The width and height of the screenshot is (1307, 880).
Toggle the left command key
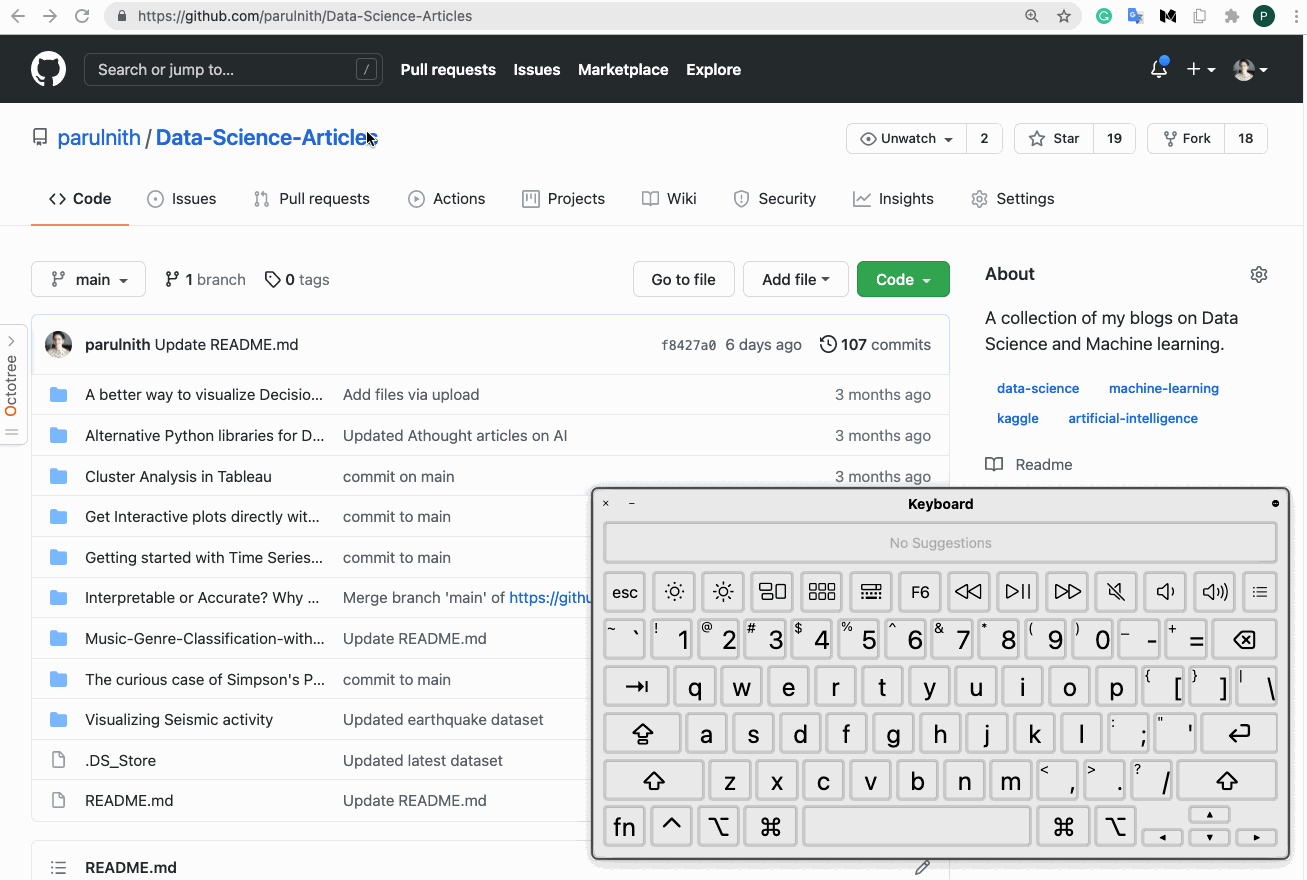click(770, 827)
